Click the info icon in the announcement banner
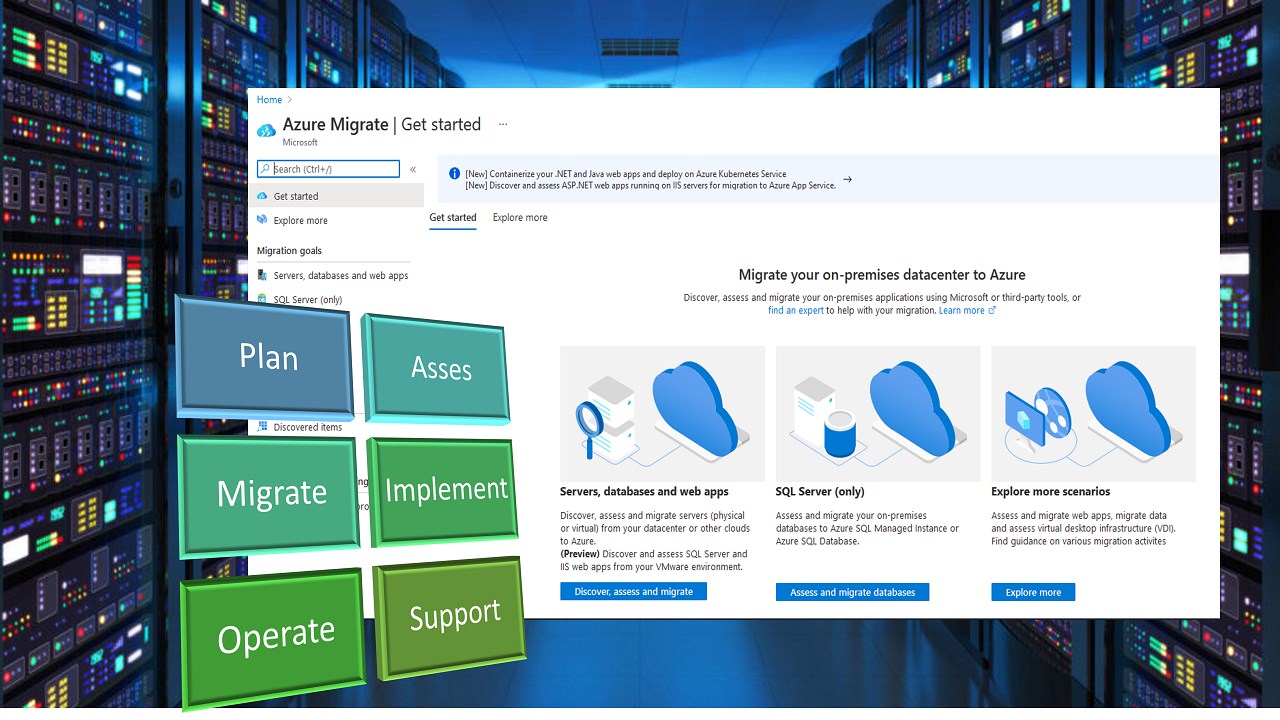The height and width of the screenshot is (720, 1280). click(455, 173)
